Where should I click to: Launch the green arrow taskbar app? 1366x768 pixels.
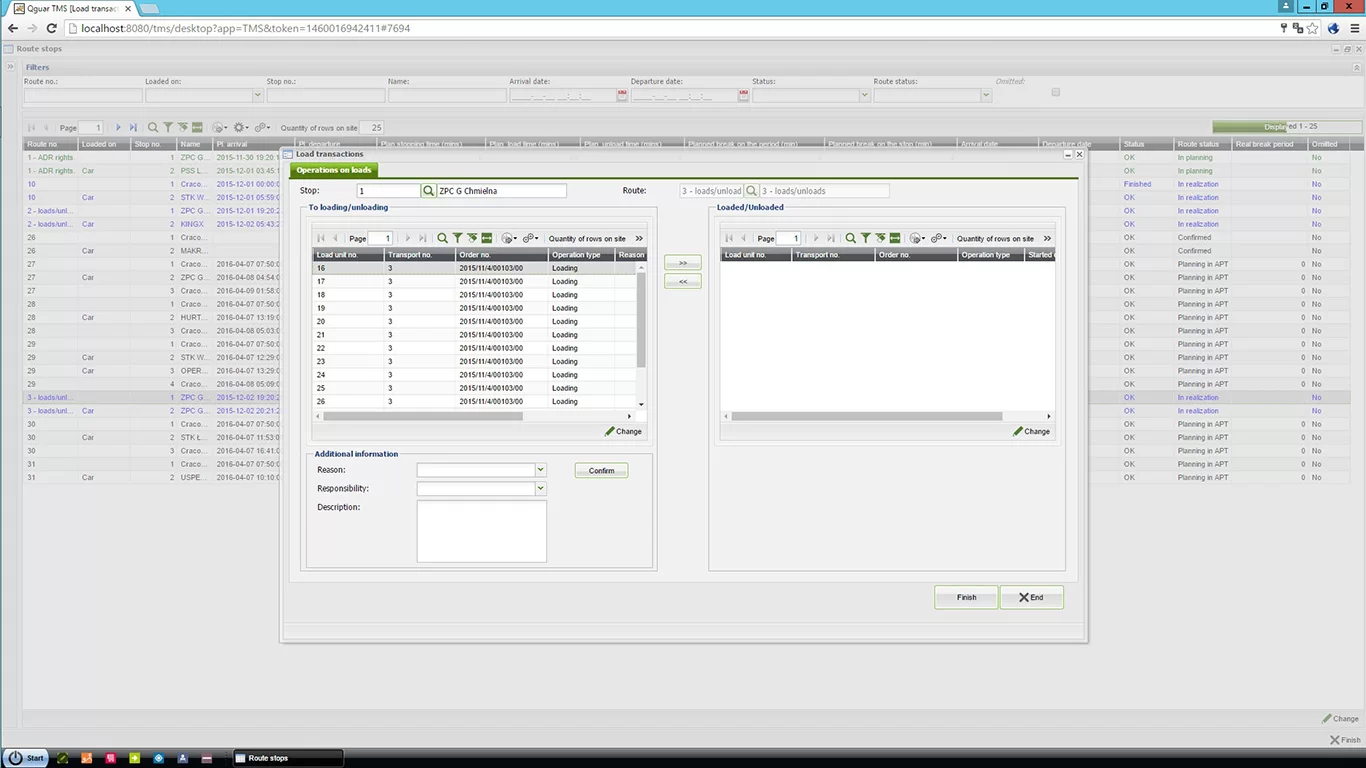point(134,758)
